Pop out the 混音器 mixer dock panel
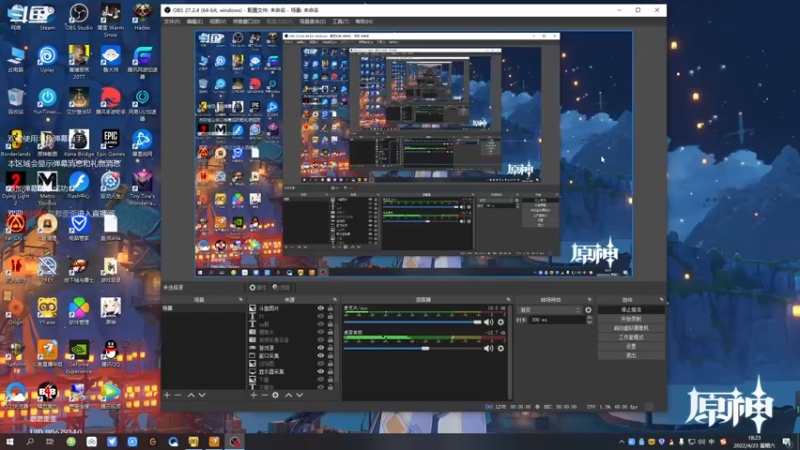The image size is (800, 450). [x=508, y=299]
